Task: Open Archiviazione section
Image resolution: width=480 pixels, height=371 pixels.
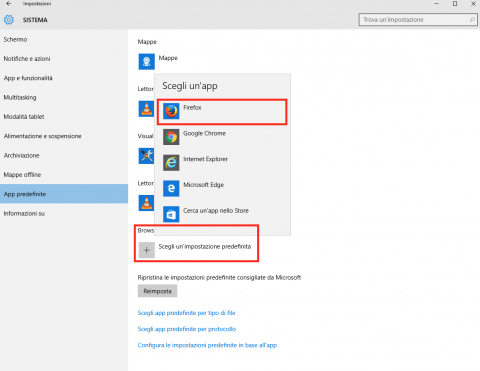Action: point(64,155)
